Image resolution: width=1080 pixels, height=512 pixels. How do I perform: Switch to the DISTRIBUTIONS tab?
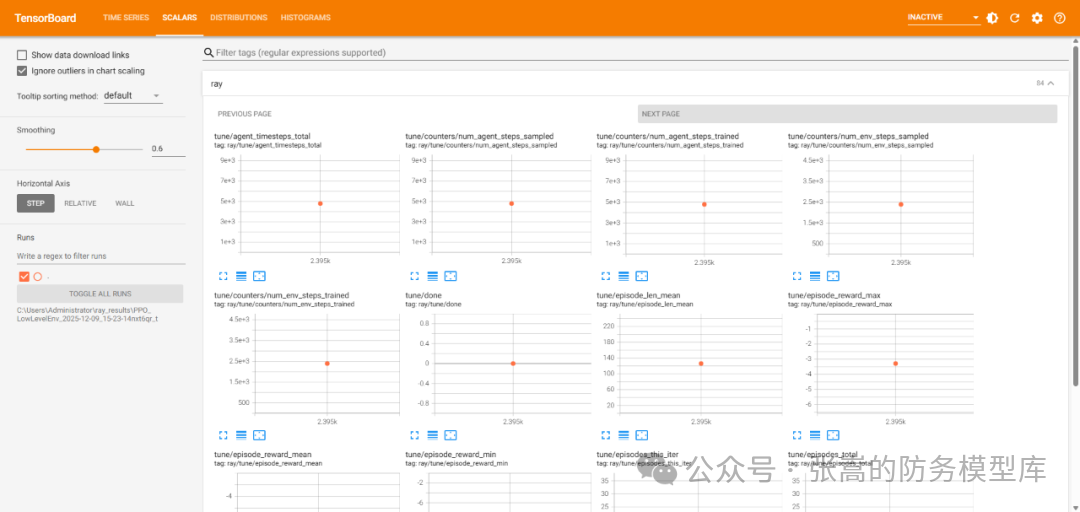(239, 18)
